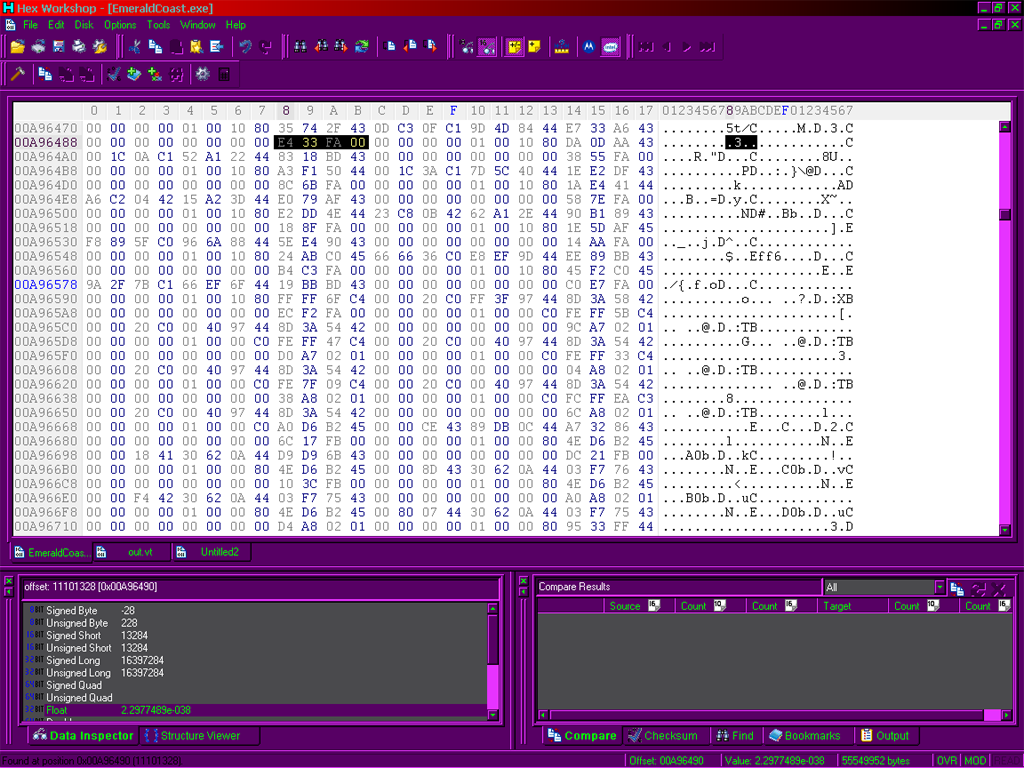Screen dimensions: 1024x768
Task: Switch to Motorola byte ordering
Action: (589, 46)
